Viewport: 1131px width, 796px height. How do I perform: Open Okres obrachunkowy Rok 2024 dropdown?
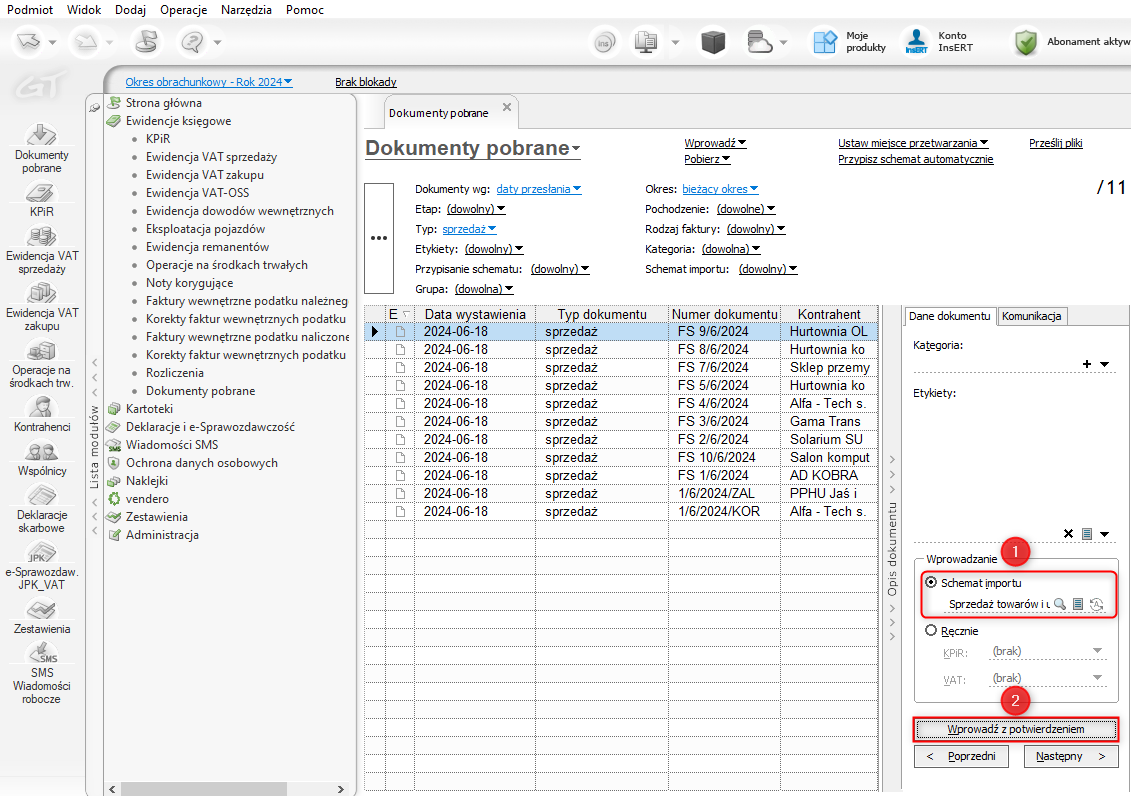(x=209, y=82)
